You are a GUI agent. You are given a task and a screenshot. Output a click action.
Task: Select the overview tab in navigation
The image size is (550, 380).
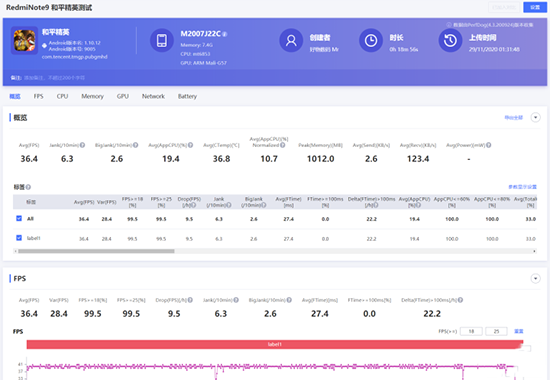coord(15,96)
